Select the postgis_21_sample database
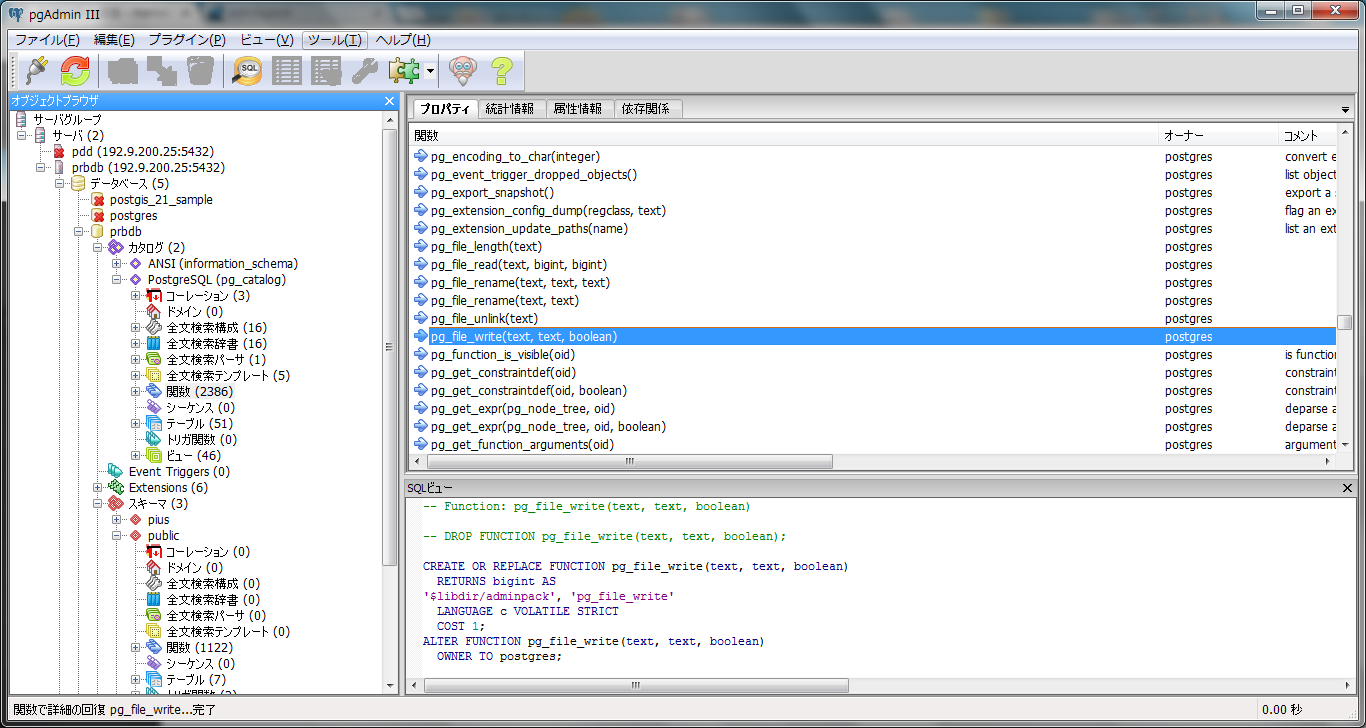 click(160, 200)
